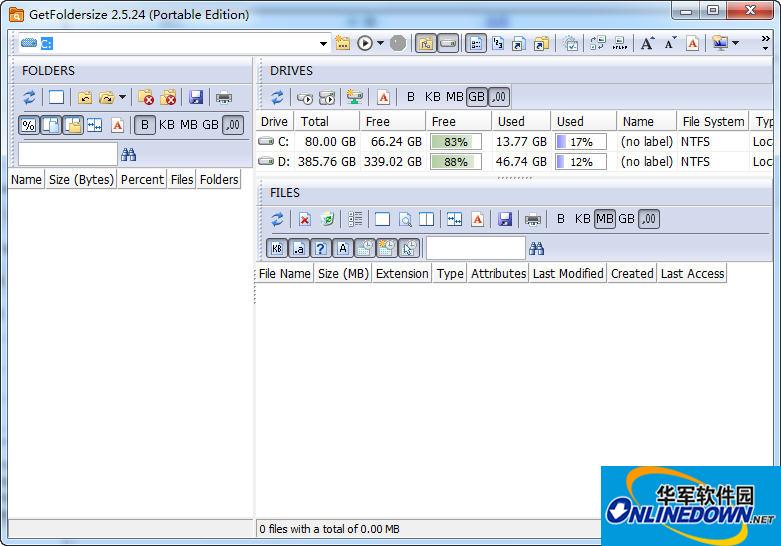Toggle the files count button in FOLDERS toolbar
781x546 pixels.
coord(51,125)
